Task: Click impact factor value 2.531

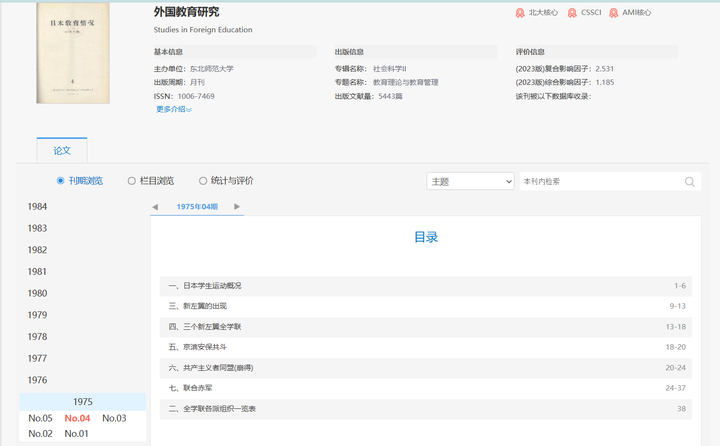Action: coord(604,69)
